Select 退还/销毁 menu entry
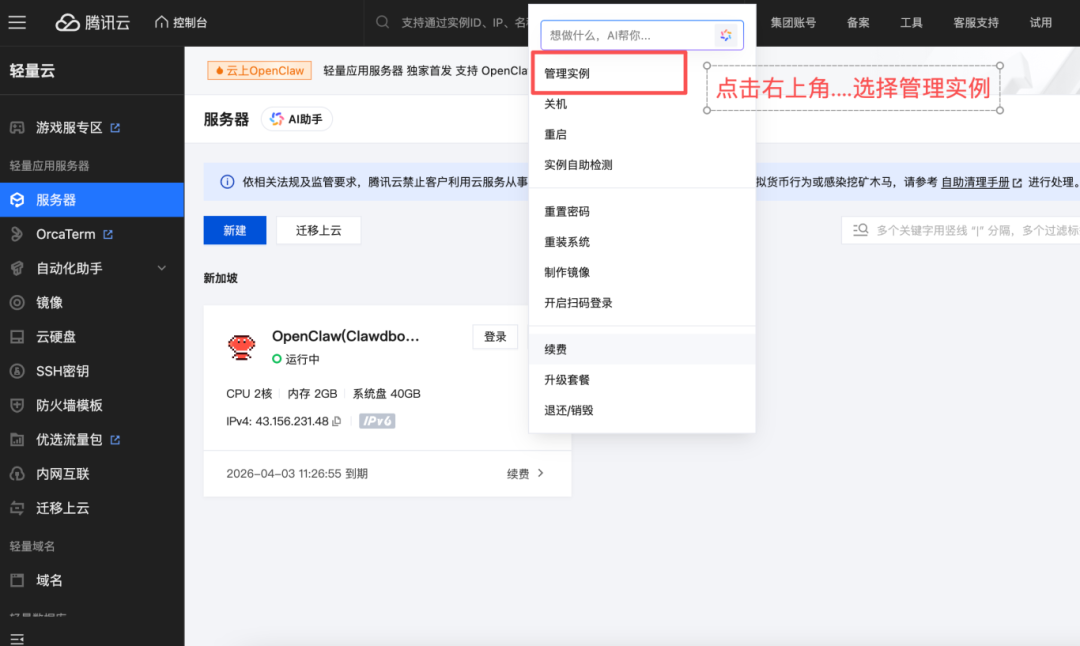Screen dimensions: 1080x646 tap(641, 410)
